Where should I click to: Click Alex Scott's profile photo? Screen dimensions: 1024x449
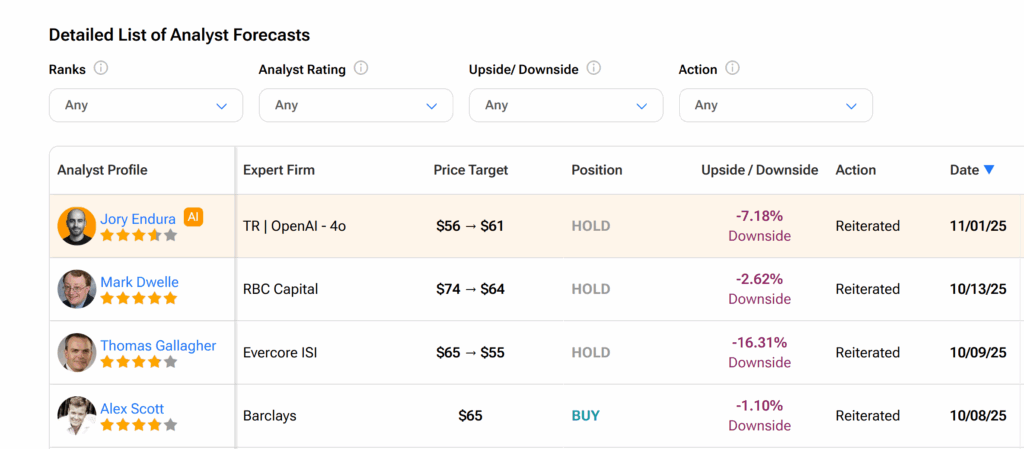(77, 416)
